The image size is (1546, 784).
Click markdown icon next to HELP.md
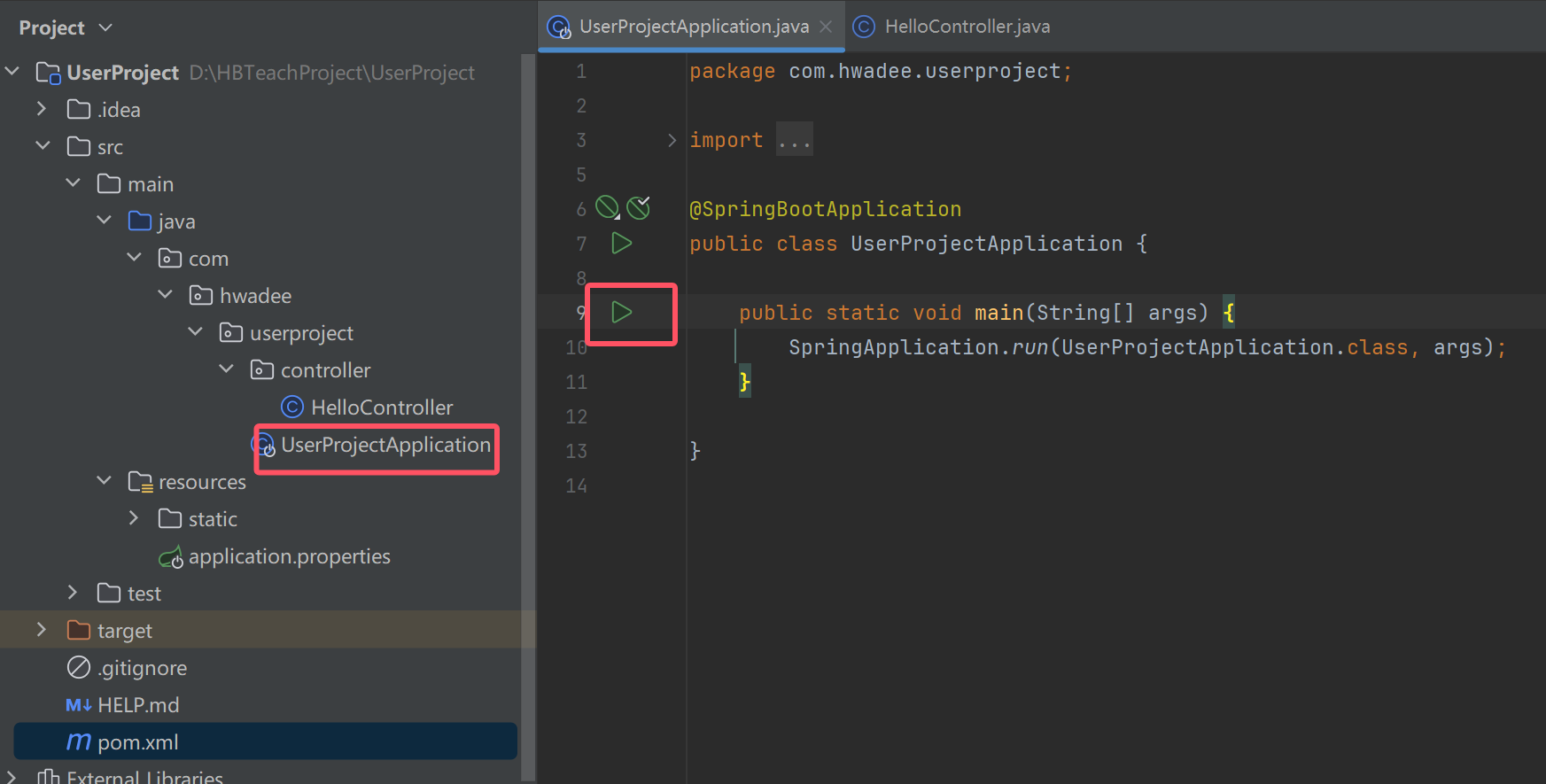(x=79, y=704)
